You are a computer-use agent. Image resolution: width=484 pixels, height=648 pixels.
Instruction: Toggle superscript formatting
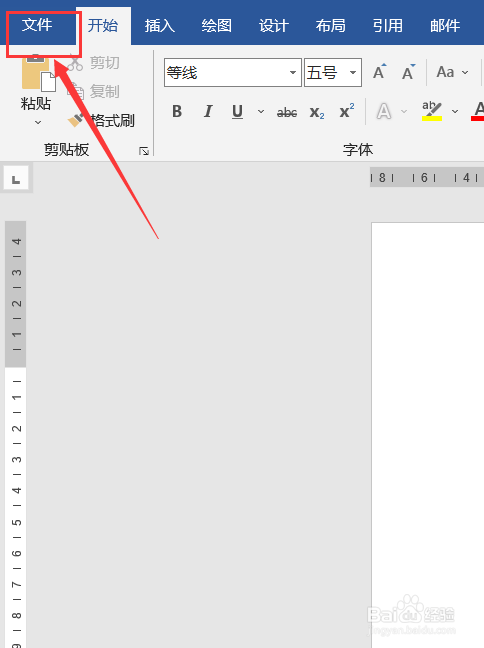point(346,111)
